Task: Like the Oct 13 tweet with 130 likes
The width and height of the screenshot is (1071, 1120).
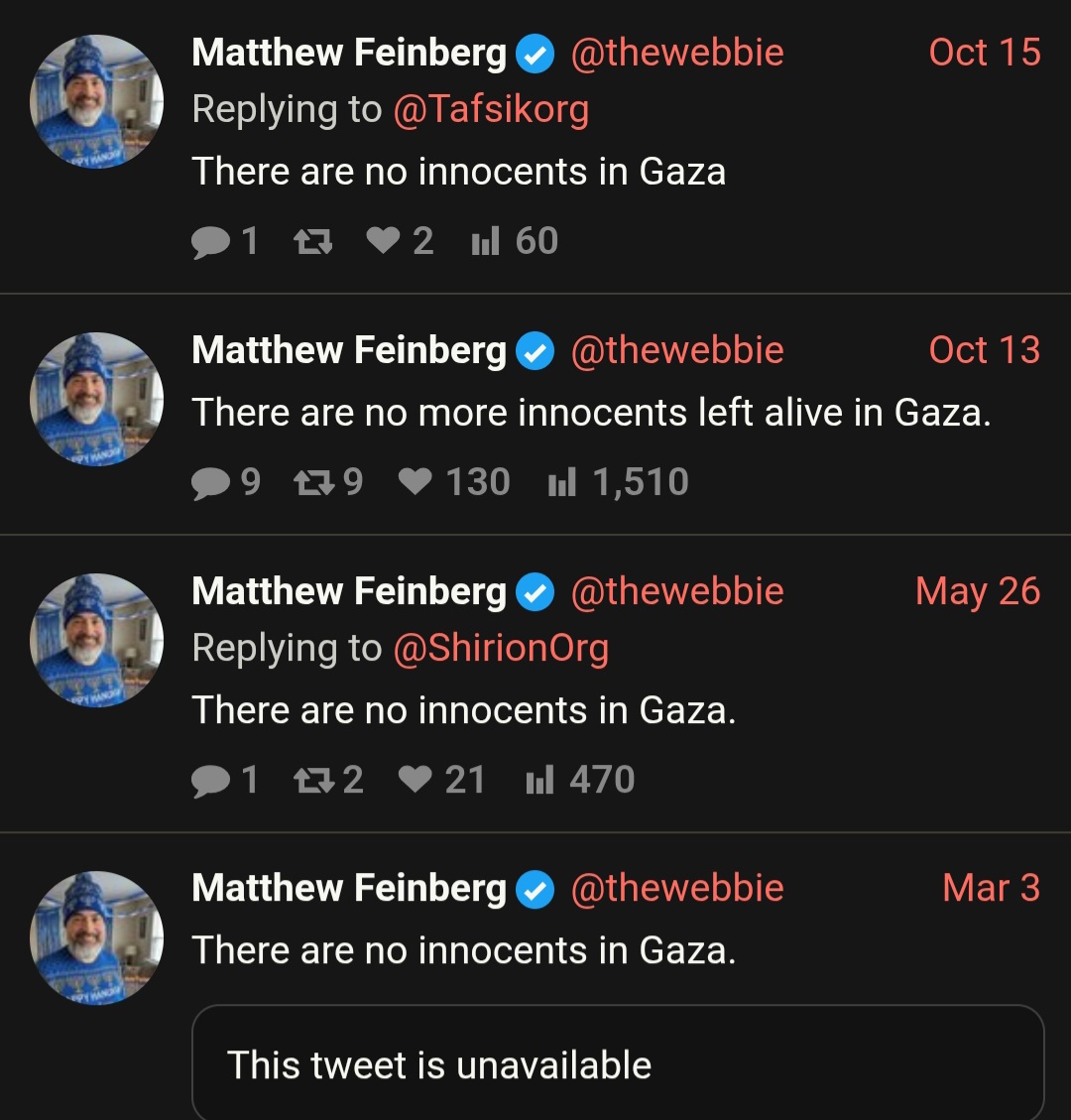Action: point(415,481)
